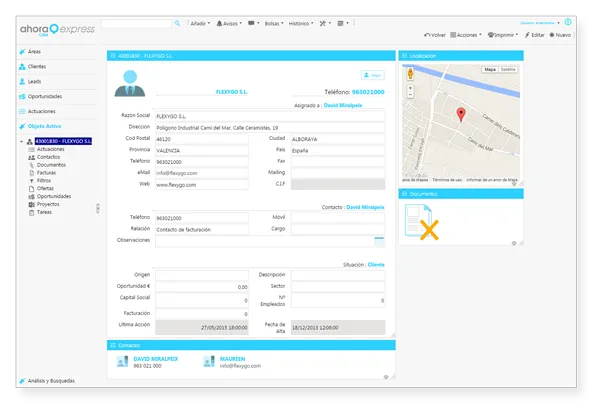
Task: Click the Nuevo button
Action: (560, 35)
